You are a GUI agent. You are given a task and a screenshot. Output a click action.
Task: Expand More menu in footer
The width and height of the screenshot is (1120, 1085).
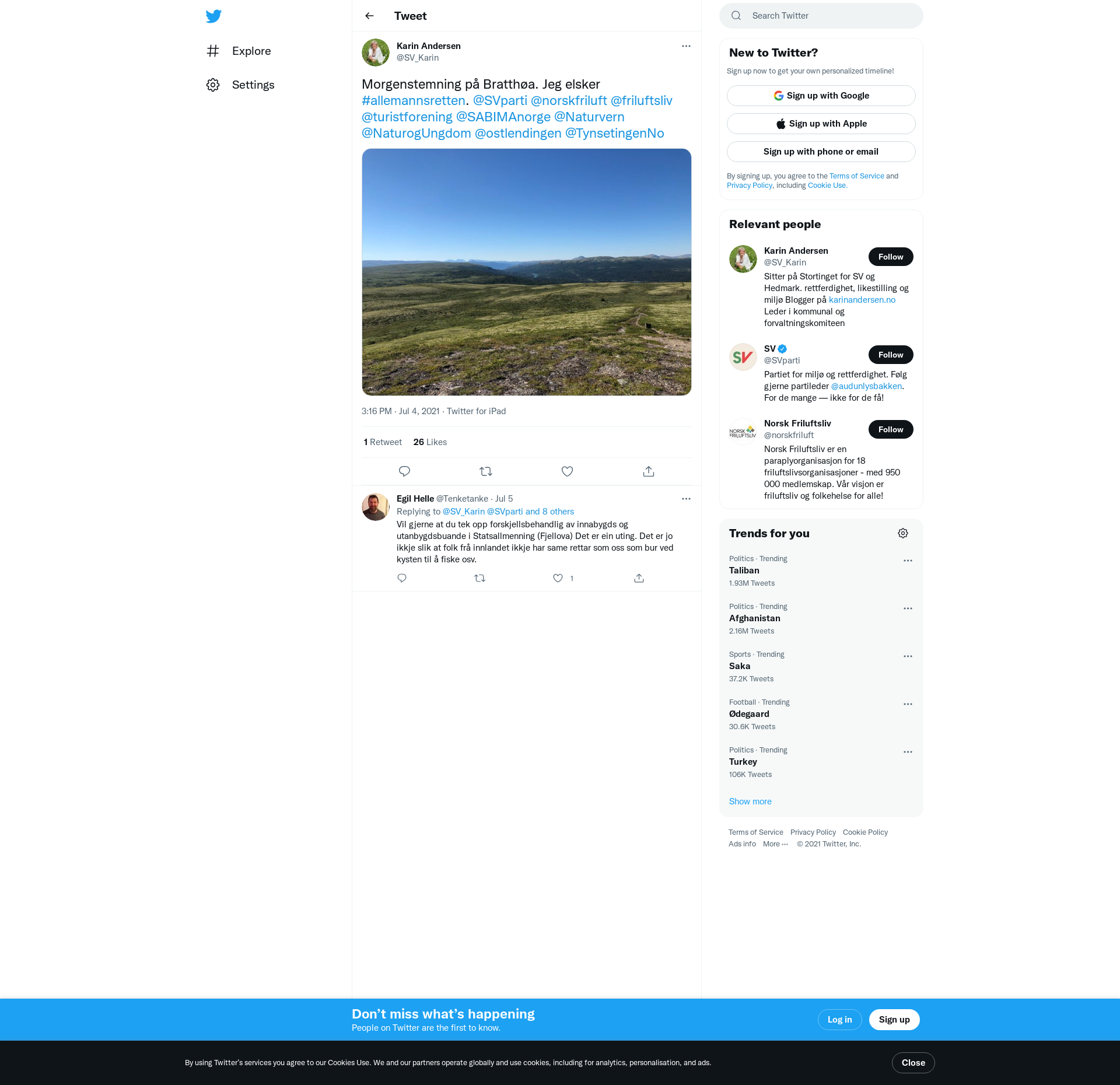775,844
